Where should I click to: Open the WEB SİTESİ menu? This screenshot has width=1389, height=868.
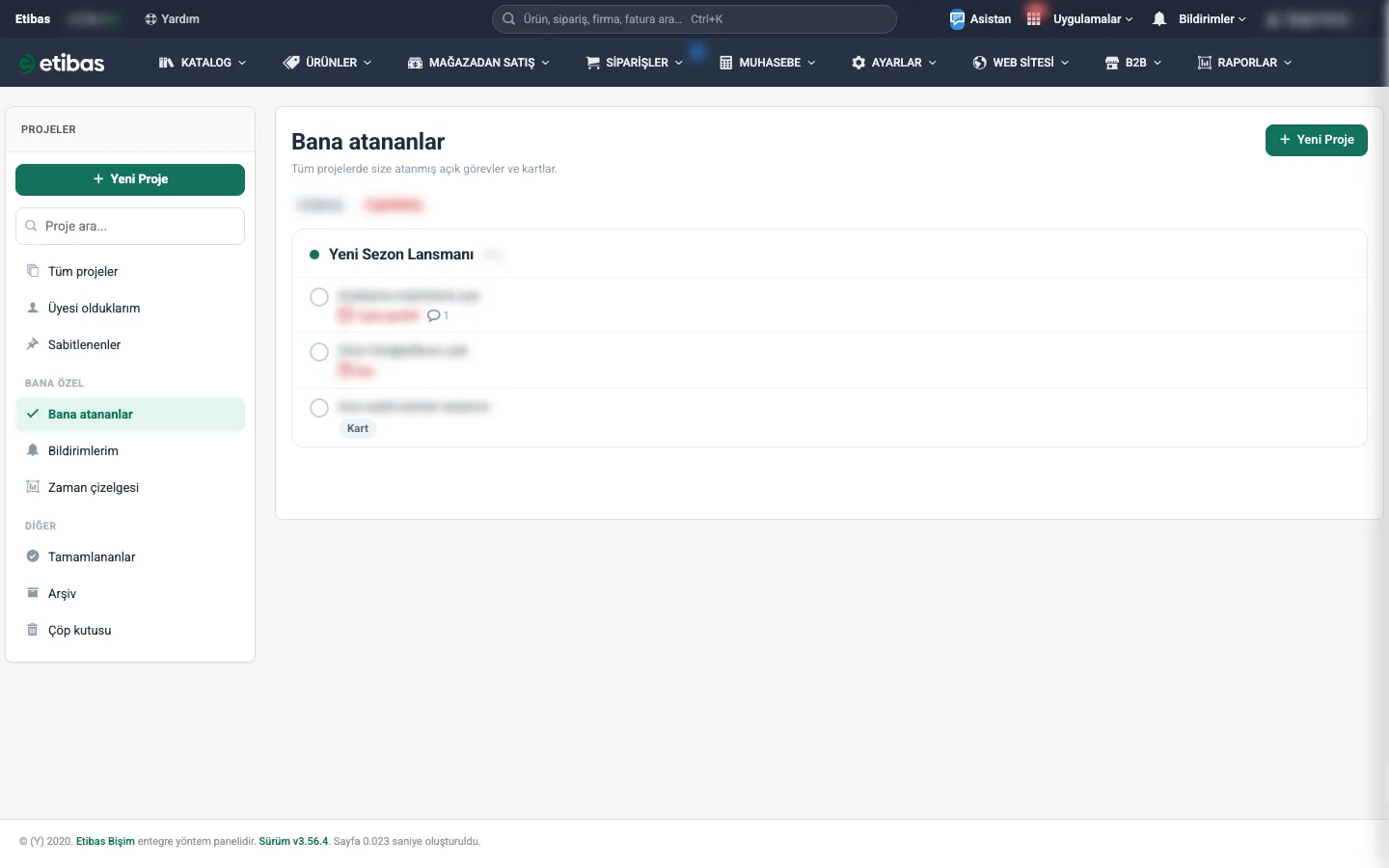click(1021, 63)
